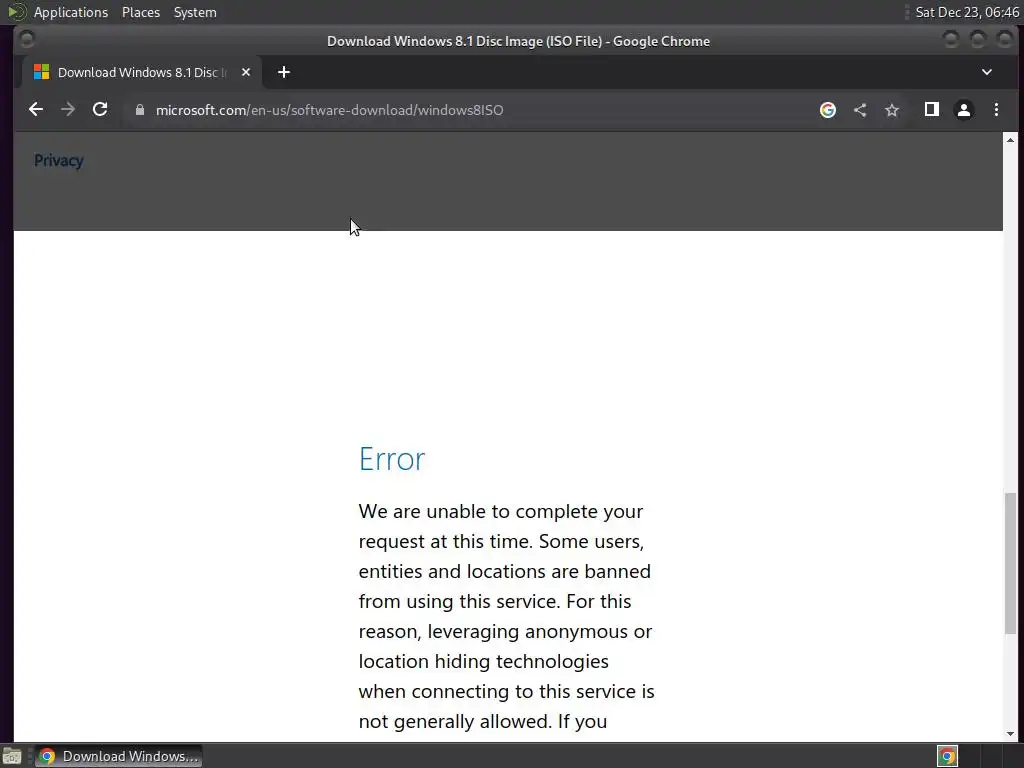The height and width of the screenshot is (768, 1024).
Task: Click the window menu button in title bar
Action: point(27,40)
